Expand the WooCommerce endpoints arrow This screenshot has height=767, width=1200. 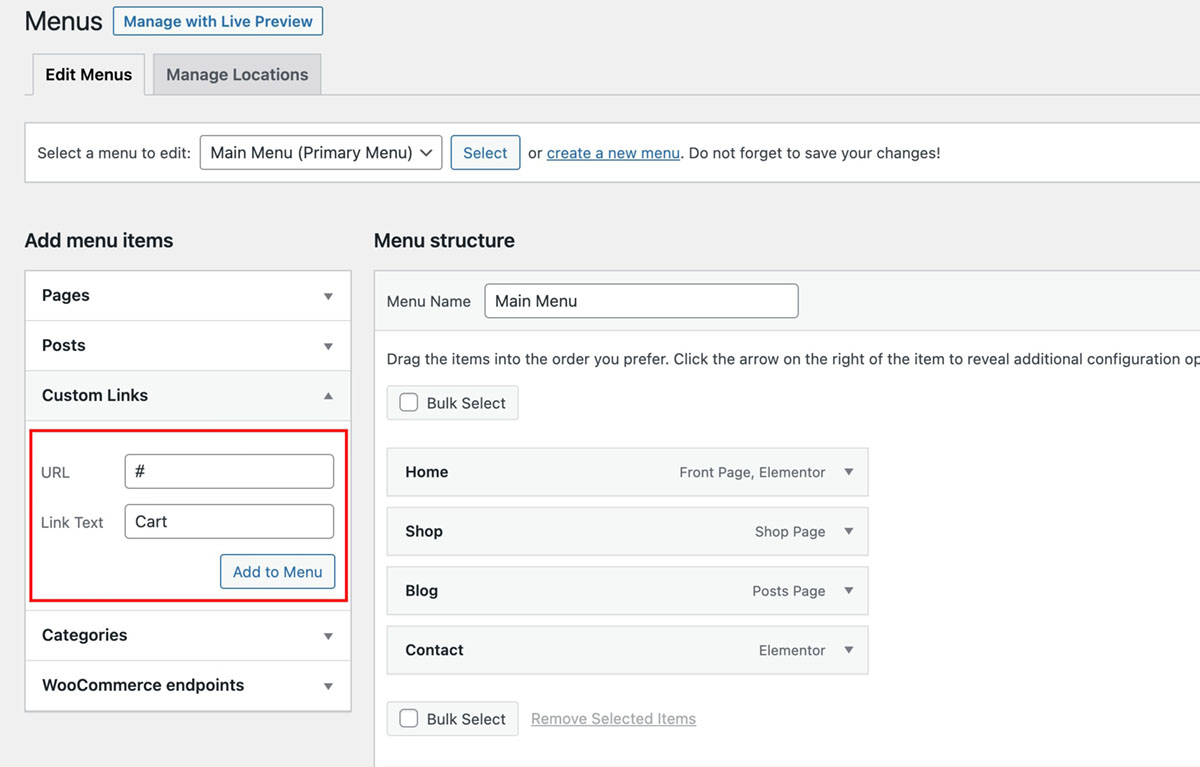click(328, 686)
